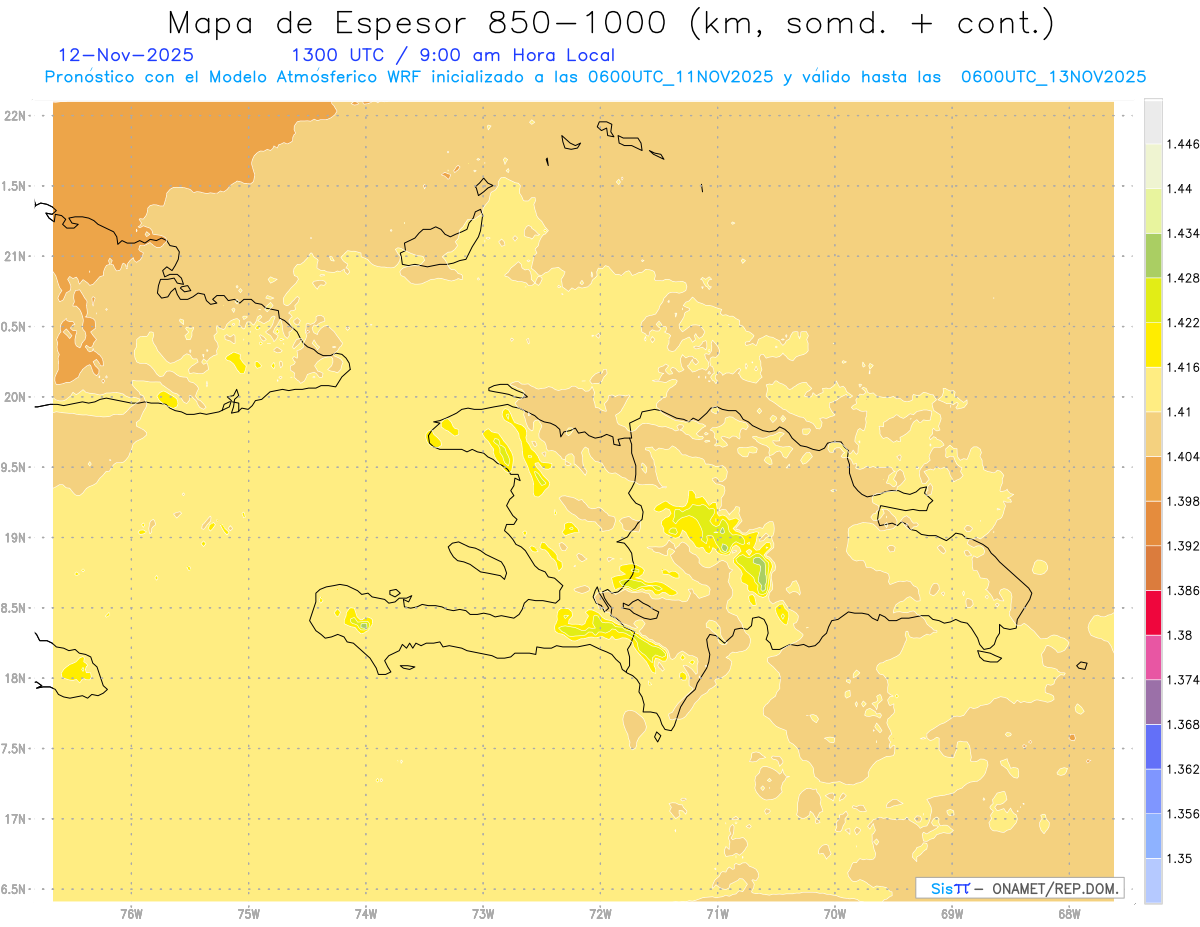
Task: Click the '73W' longitude label
Action: 483,913
